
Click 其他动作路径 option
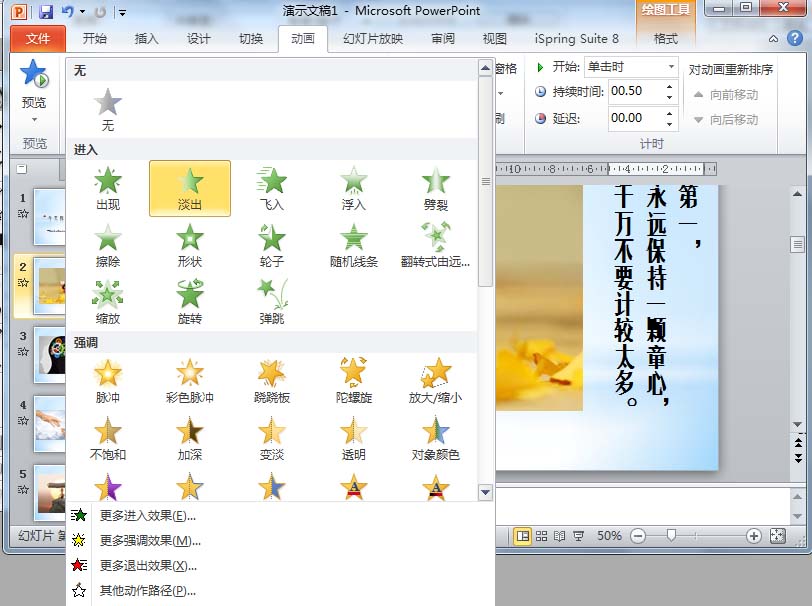pyautogui.click(x=147, y=590)
